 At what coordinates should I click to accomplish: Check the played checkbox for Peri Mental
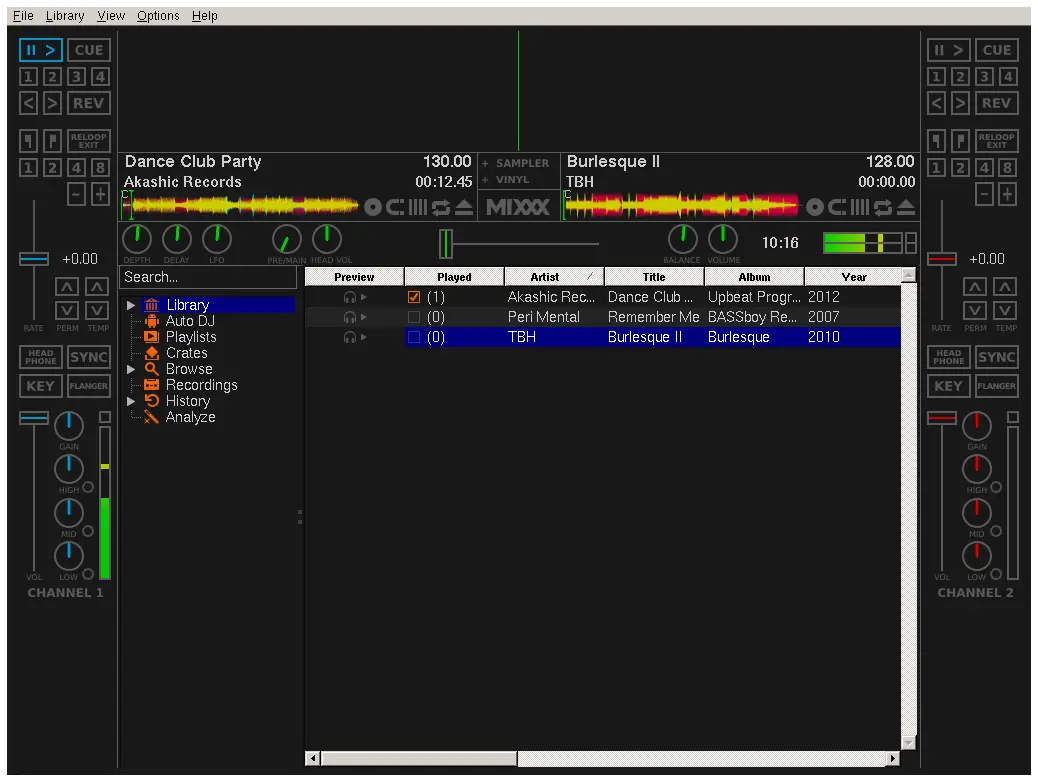pos(414,317)
